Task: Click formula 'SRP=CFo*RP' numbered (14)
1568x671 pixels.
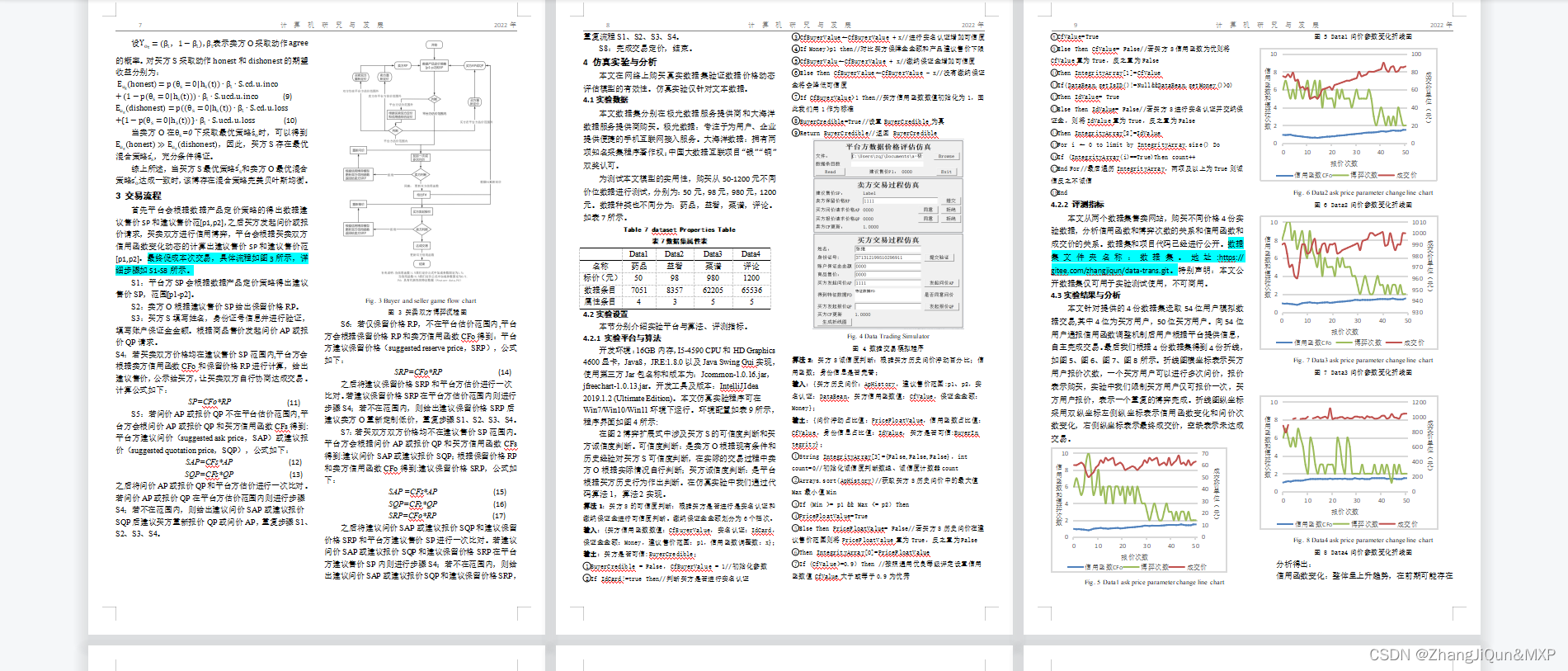Action: [x=418, y=371]
